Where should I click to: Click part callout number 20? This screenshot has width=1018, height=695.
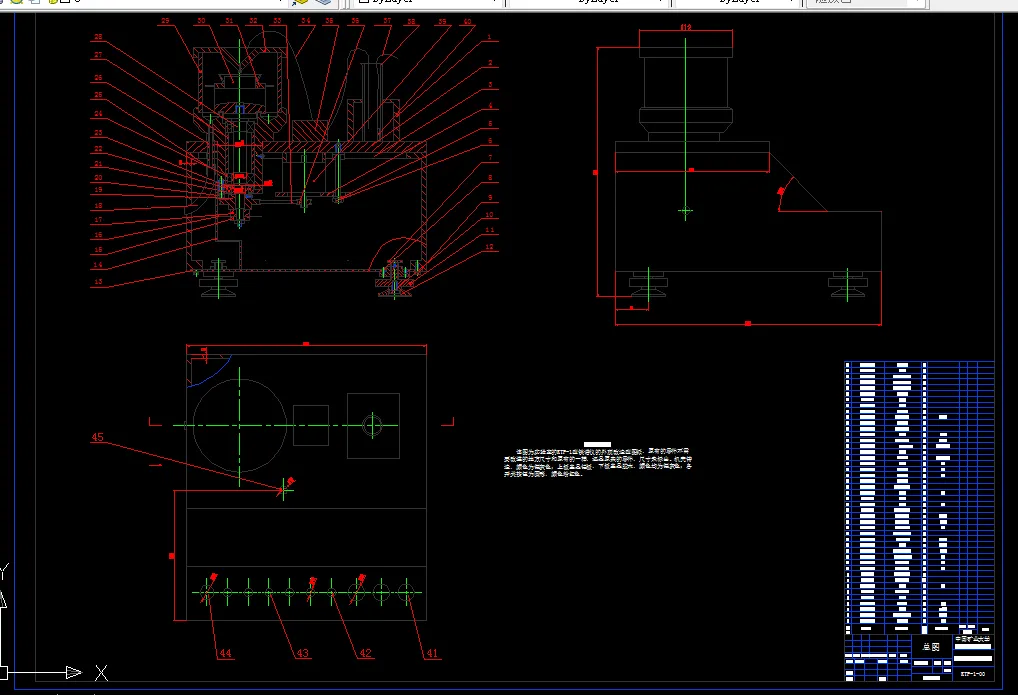click(98, 177)
